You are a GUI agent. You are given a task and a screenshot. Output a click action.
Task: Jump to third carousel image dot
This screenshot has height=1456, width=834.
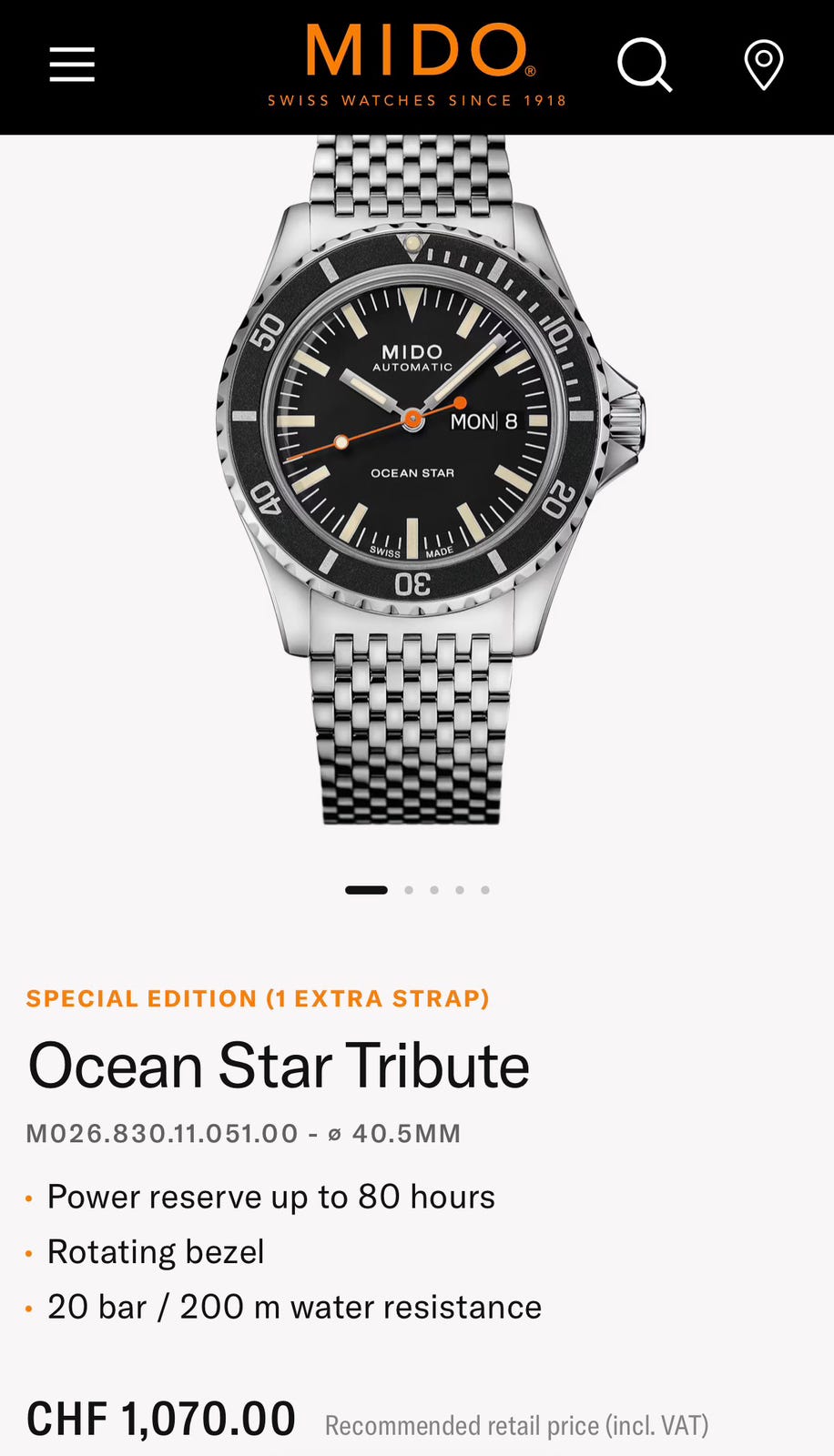point(434,890)
